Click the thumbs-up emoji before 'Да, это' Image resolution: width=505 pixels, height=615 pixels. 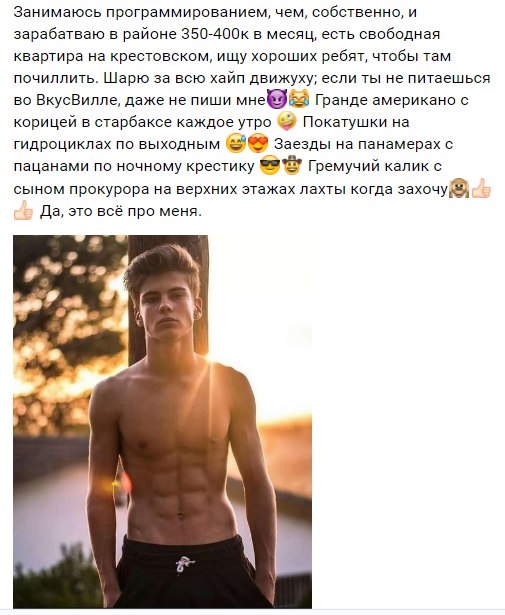click(24, 210)
